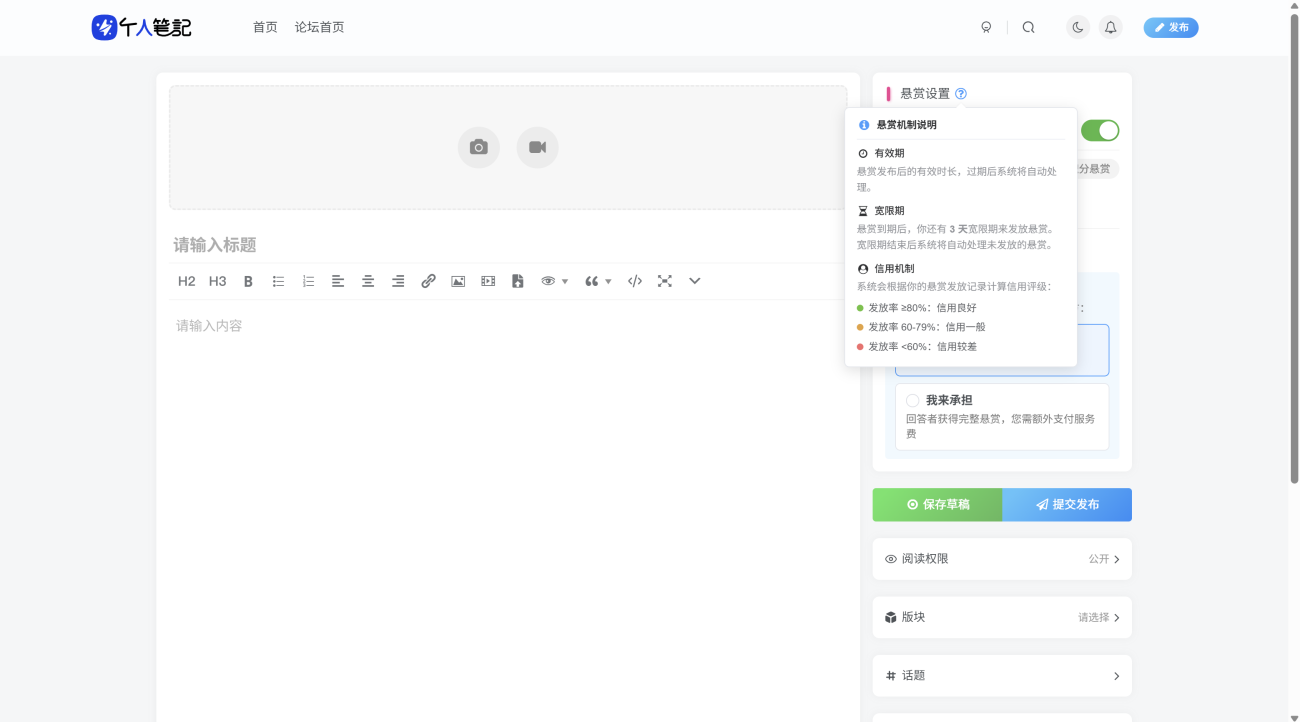Insert code block with the code icon
Image resolution: width=1300 pixels, height=722 pixels.
pos(634,282)
